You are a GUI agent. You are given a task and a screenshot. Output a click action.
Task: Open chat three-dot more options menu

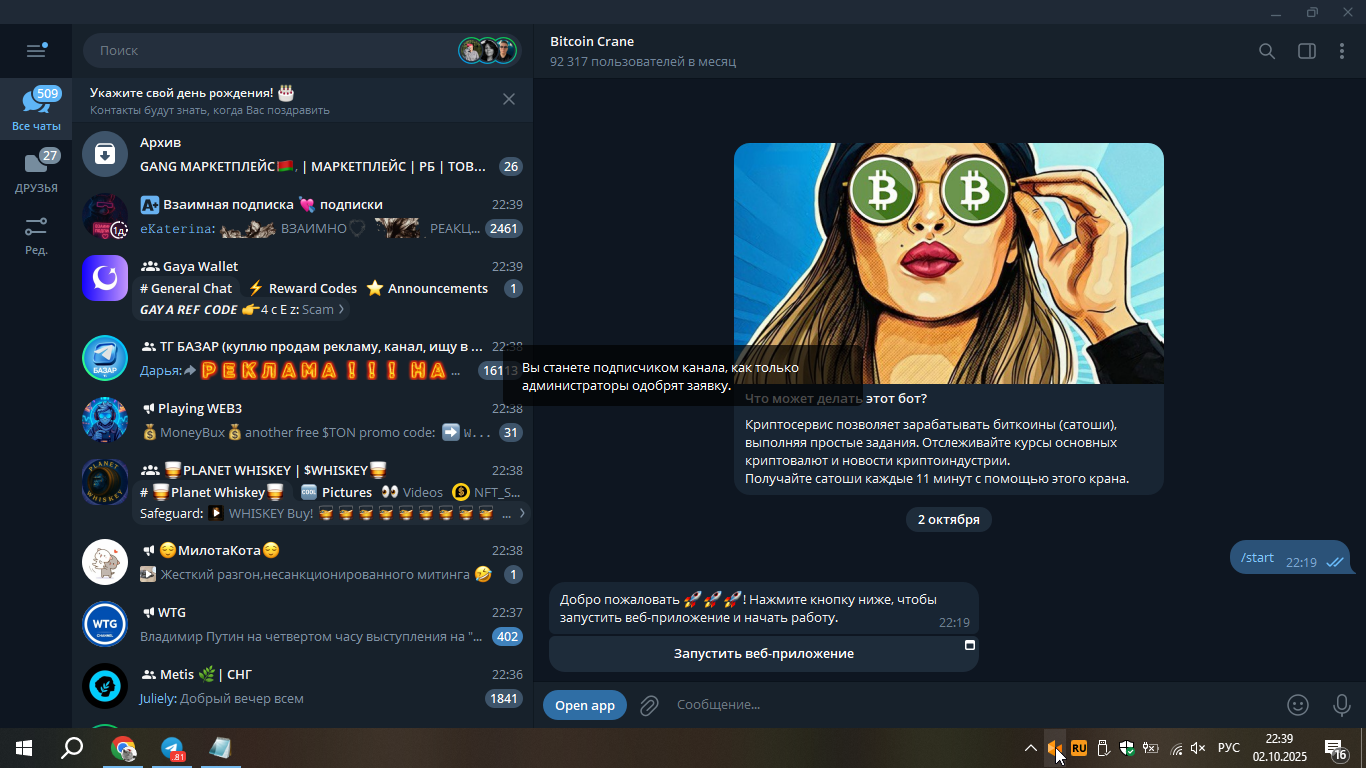tap(1342, 51)
